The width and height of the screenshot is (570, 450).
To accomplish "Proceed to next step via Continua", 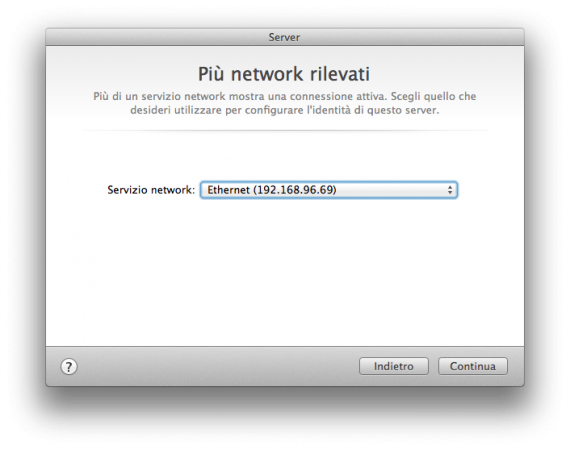I will coord(473,366).
